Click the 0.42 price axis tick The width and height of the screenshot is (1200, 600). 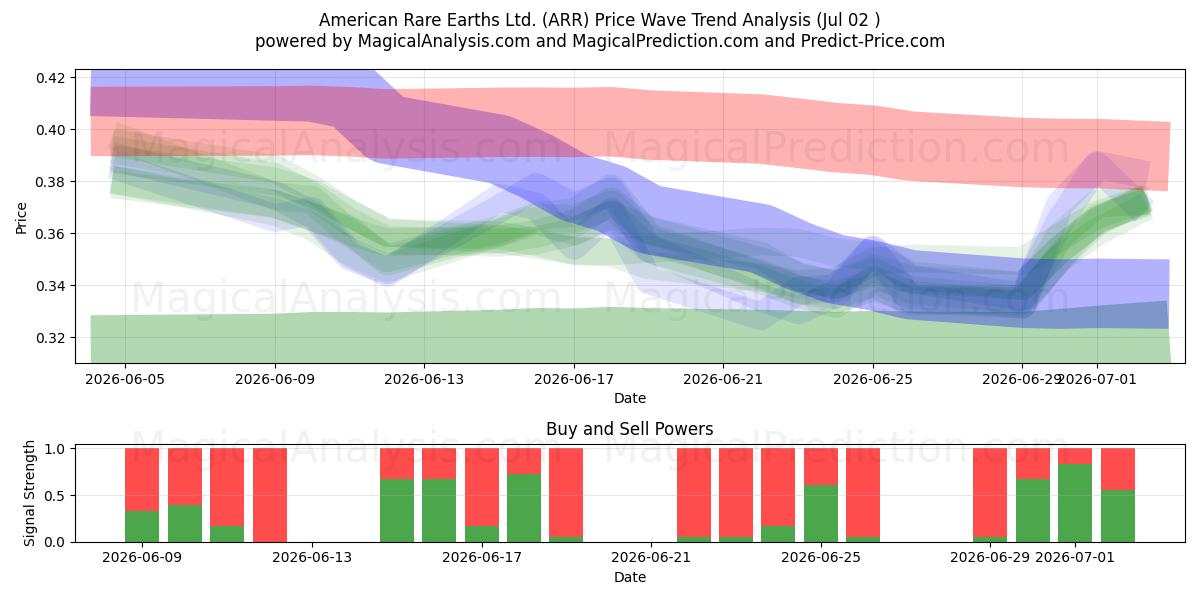51,78
